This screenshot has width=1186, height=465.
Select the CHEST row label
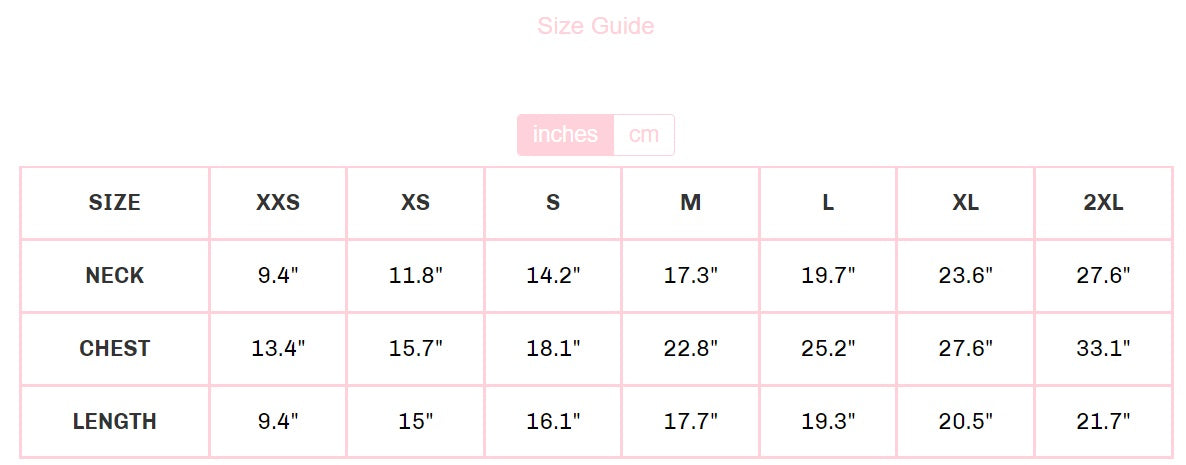click(x=115, y=349)
